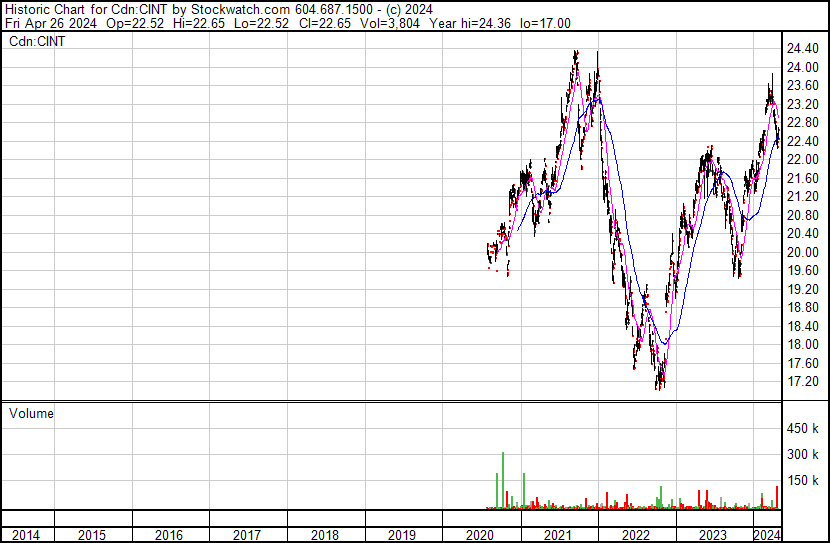Screen dimensions: 830x543
Task: Click the 2017 year label
Action: [247, 535]
